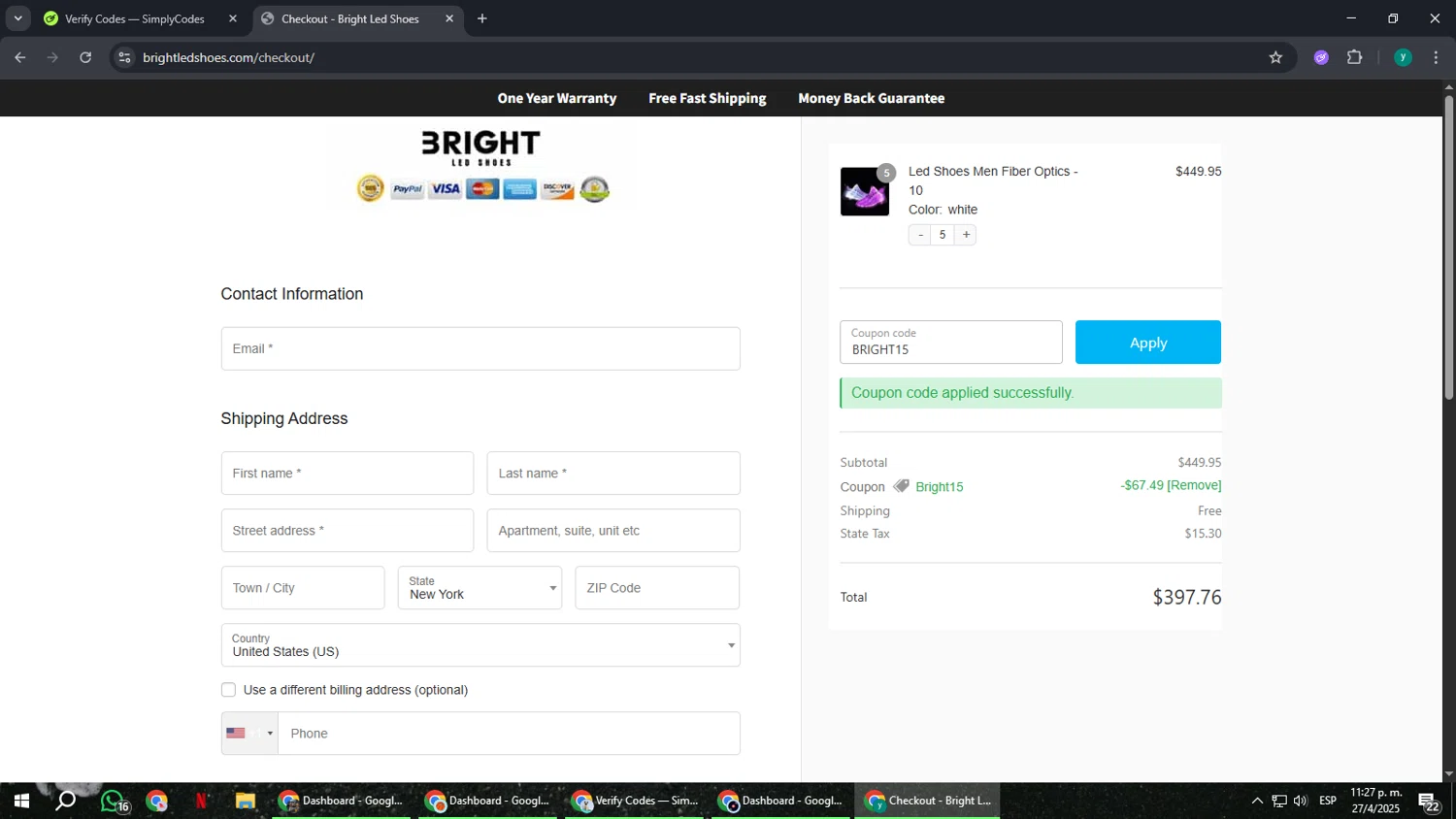Open the State dropdown showing New York

pyautogui.click(x=480, y=588)
